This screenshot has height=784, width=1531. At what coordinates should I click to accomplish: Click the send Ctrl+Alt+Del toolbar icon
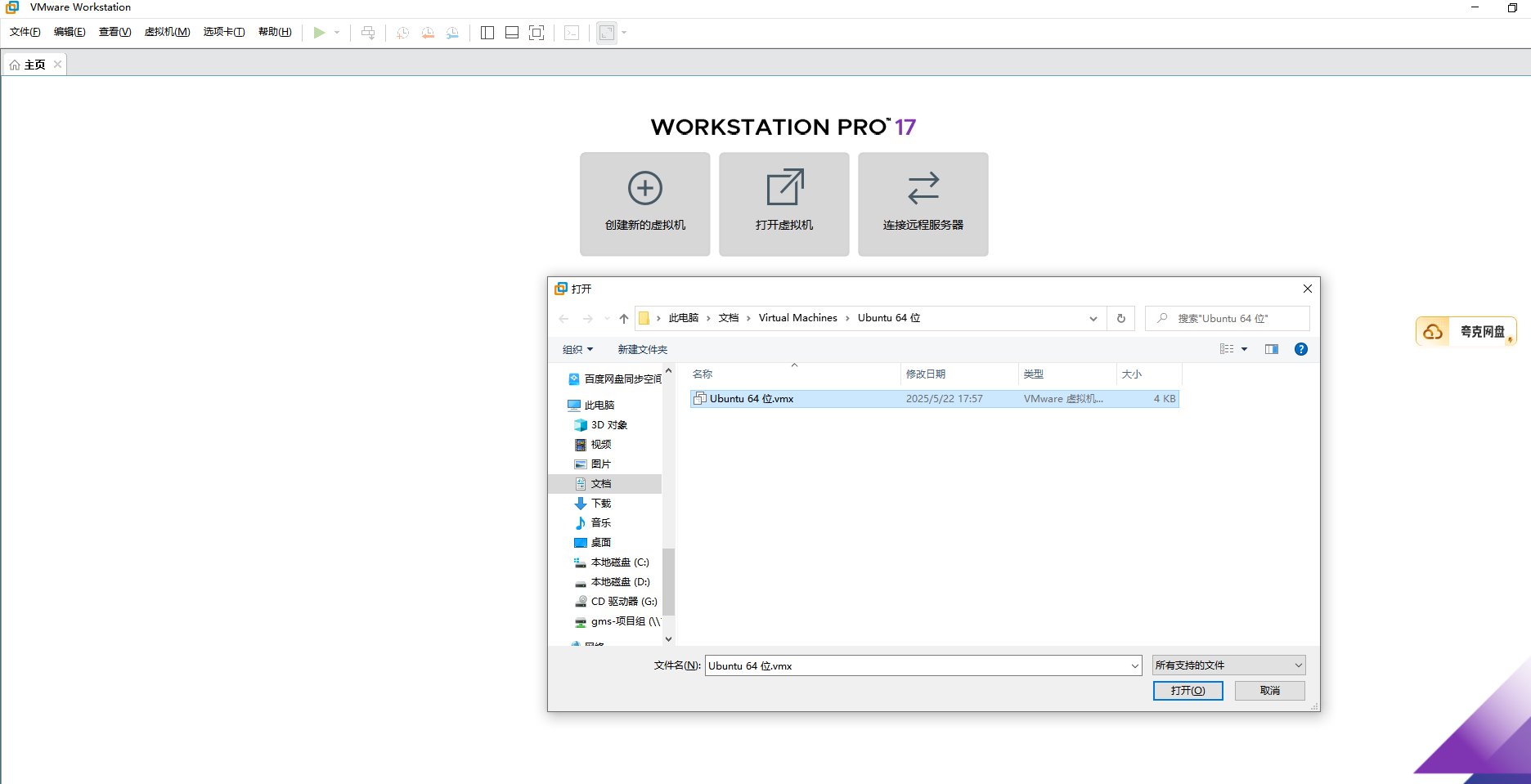click(x=368, y=33)
